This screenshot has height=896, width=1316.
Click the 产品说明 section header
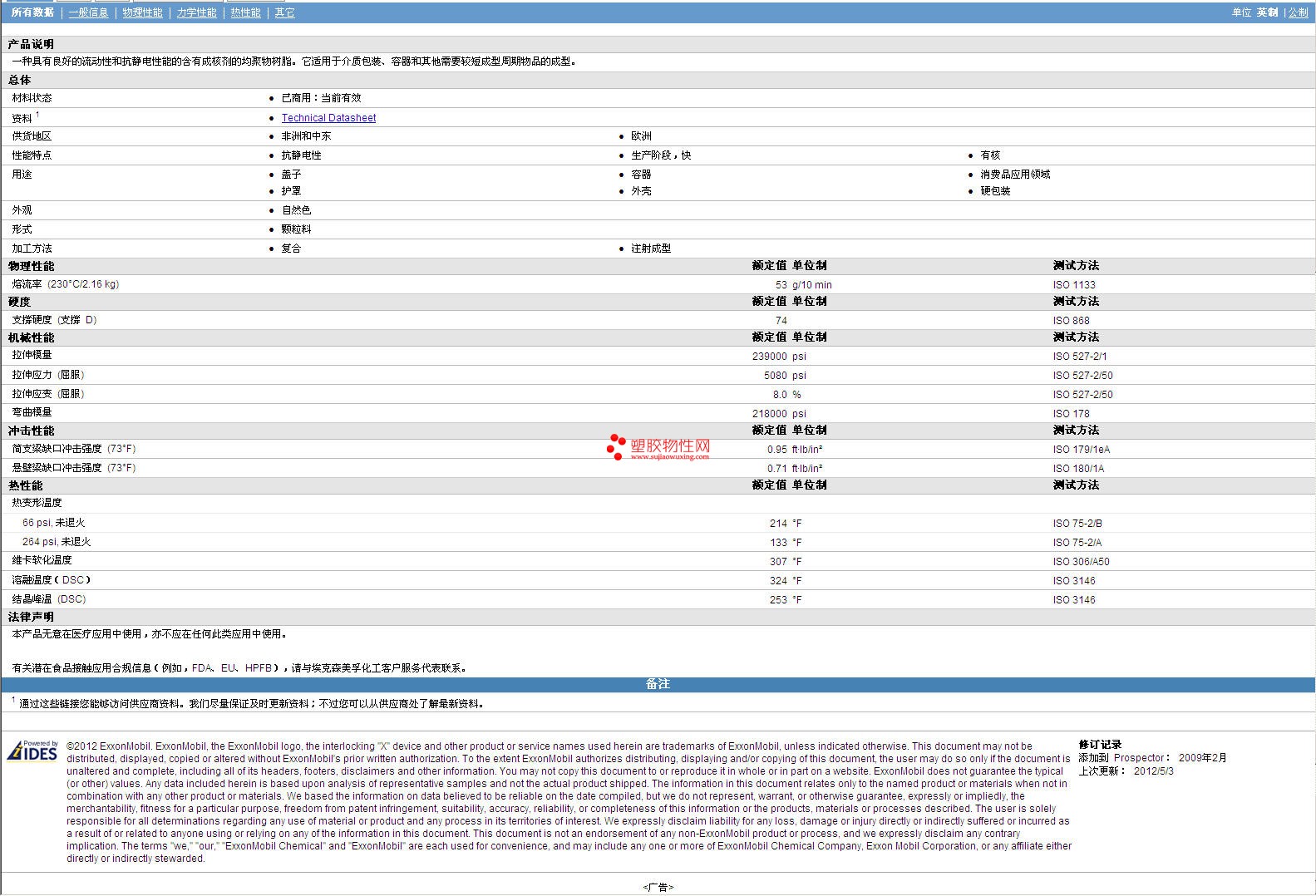click(31, 44)
